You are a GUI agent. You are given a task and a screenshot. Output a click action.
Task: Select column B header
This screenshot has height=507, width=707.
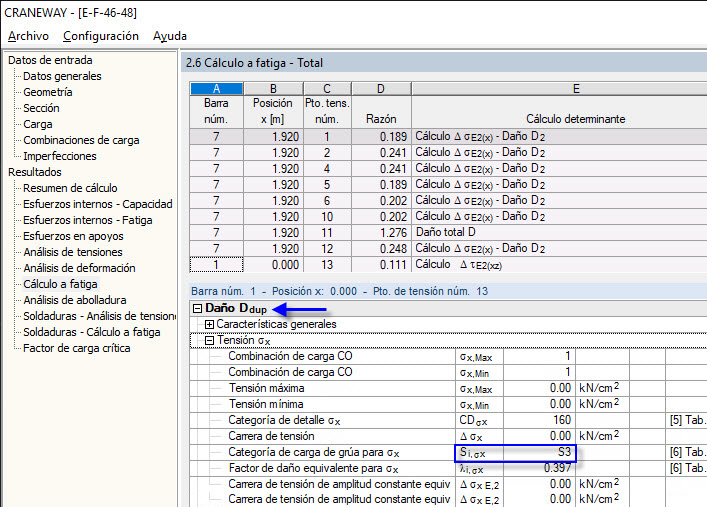[273, 88]
